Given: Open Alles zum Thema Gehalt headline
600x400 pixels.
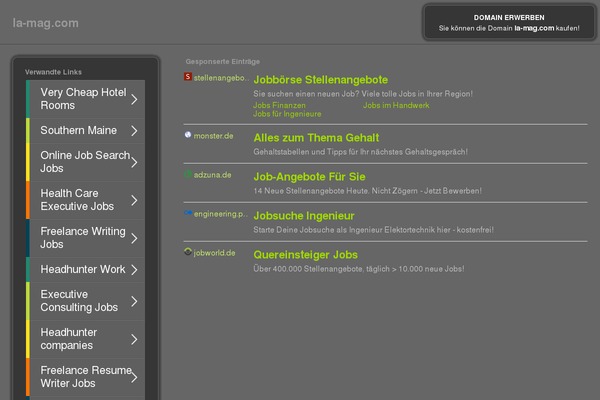Looking at the screenshot, I should point(316,138).
